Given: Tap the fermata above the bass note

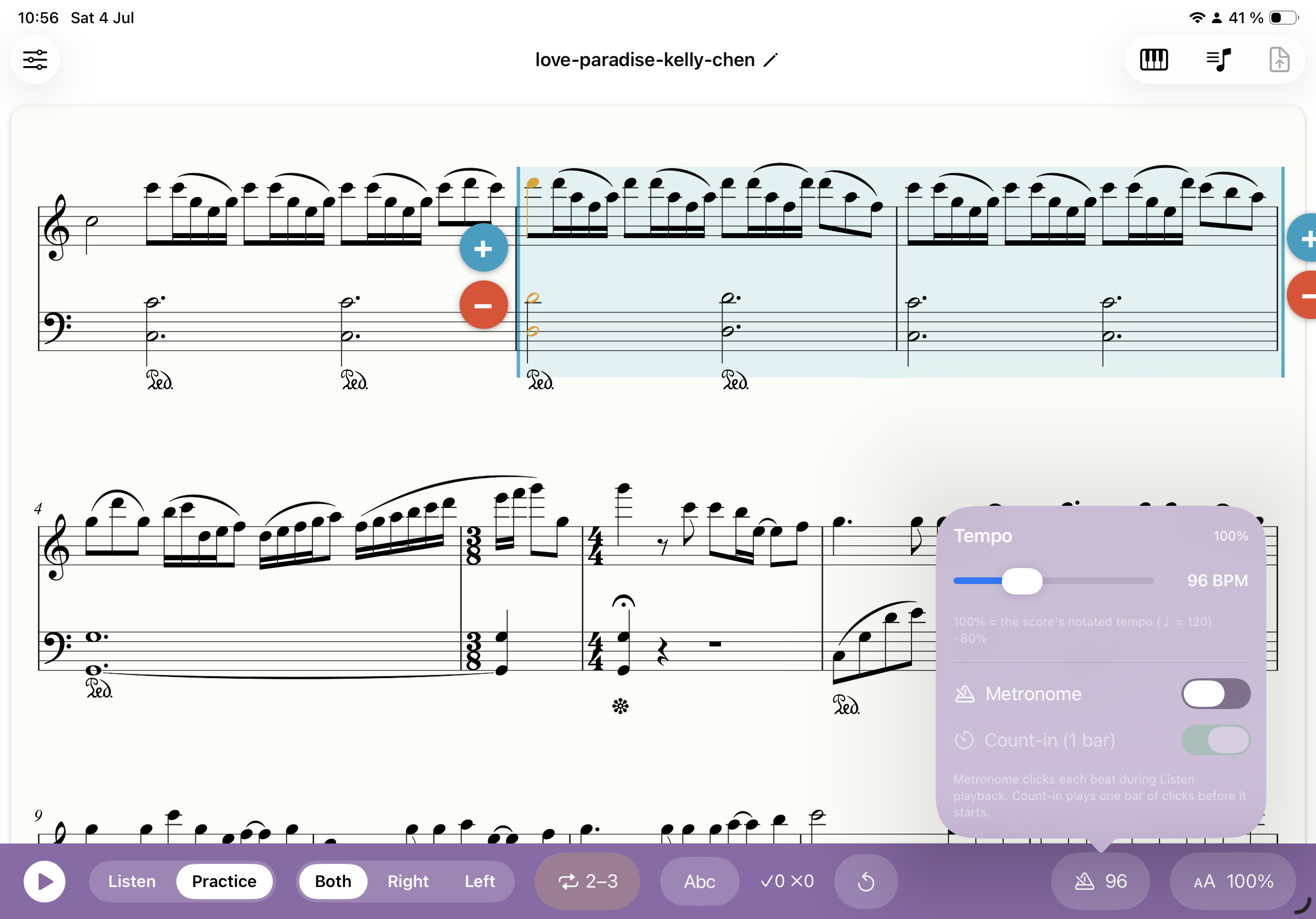Looking at the screenshot, I should (x=624, y=601).
